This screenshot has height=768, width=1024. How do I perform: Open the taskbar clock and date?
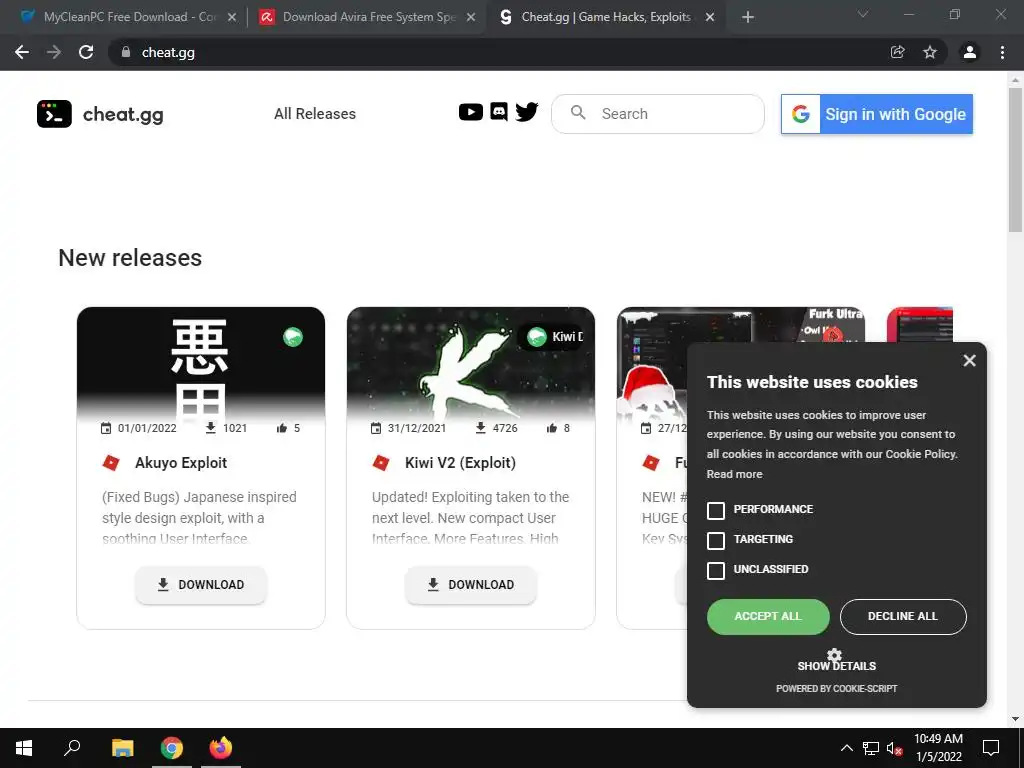938,748
